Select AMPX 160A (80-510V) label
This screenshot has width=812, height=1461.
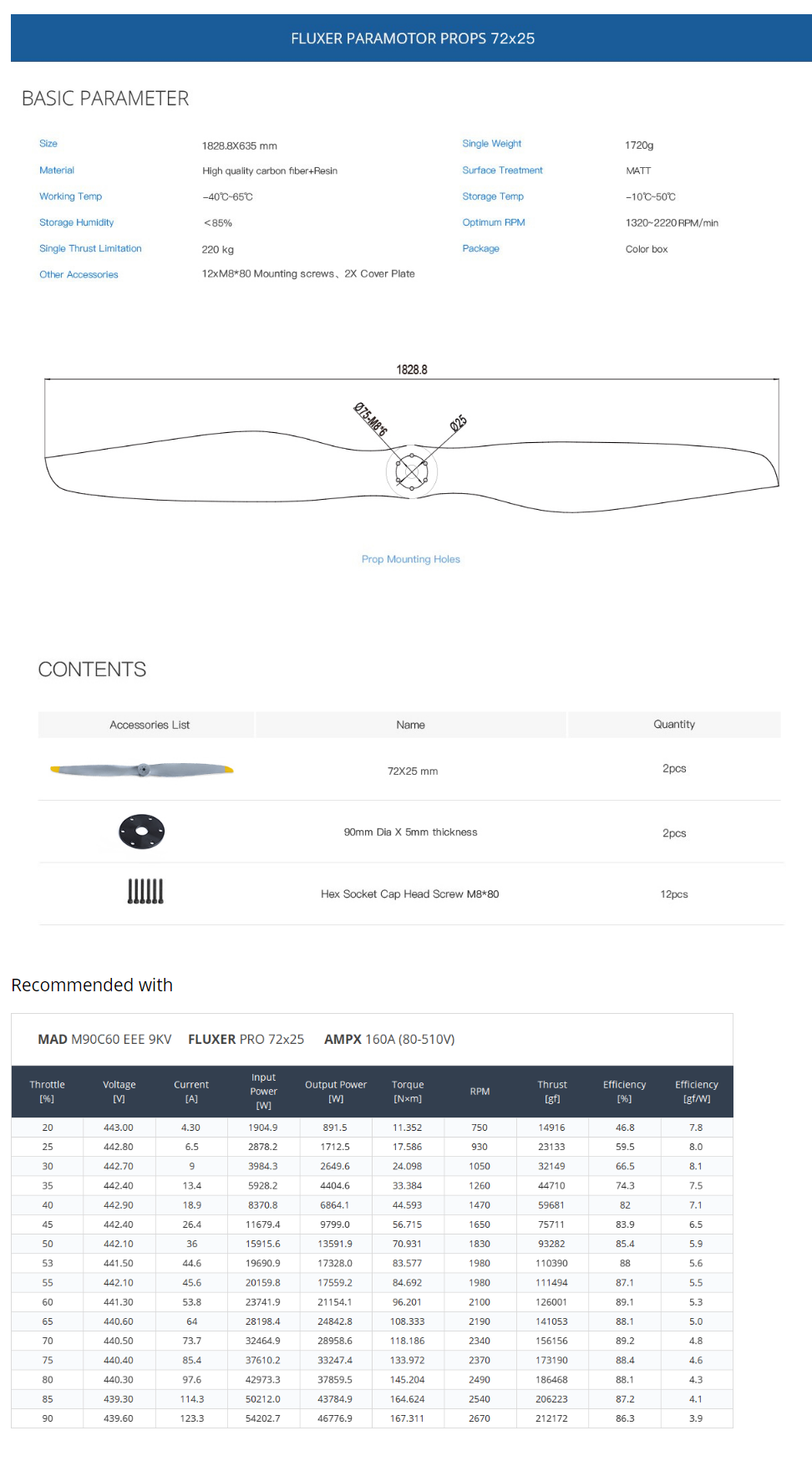389,1039
